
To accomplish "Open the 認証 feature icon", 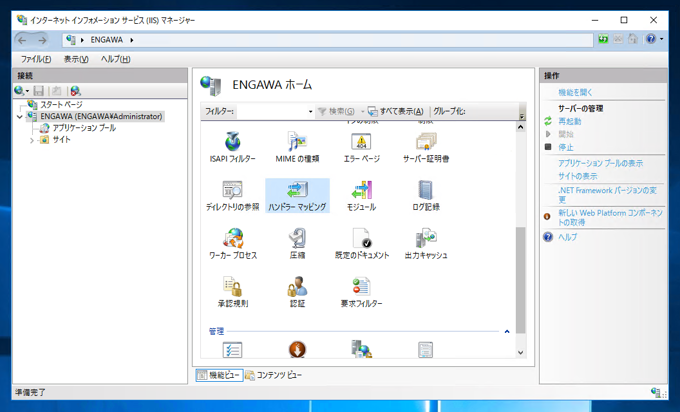I will tap(297, 292).
